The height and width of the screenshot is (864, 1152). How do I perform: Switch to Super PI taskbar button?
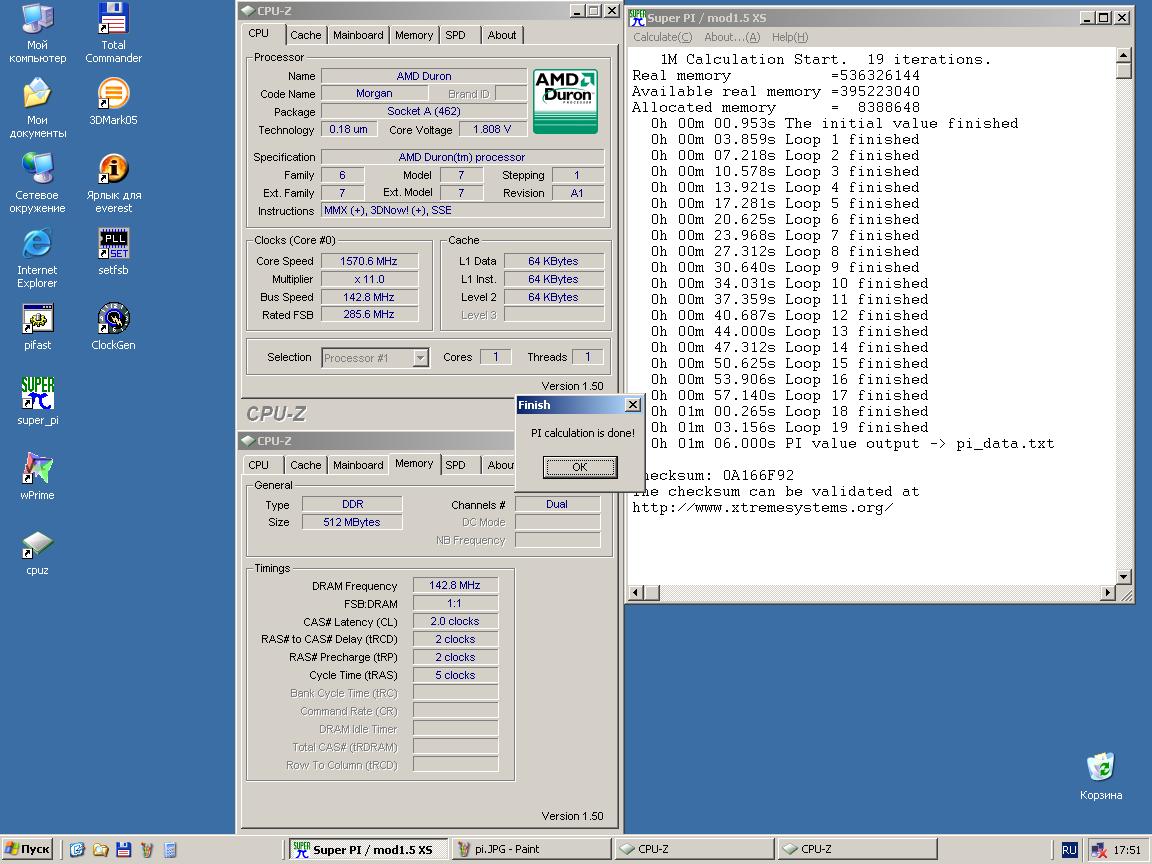click(367, 849)
